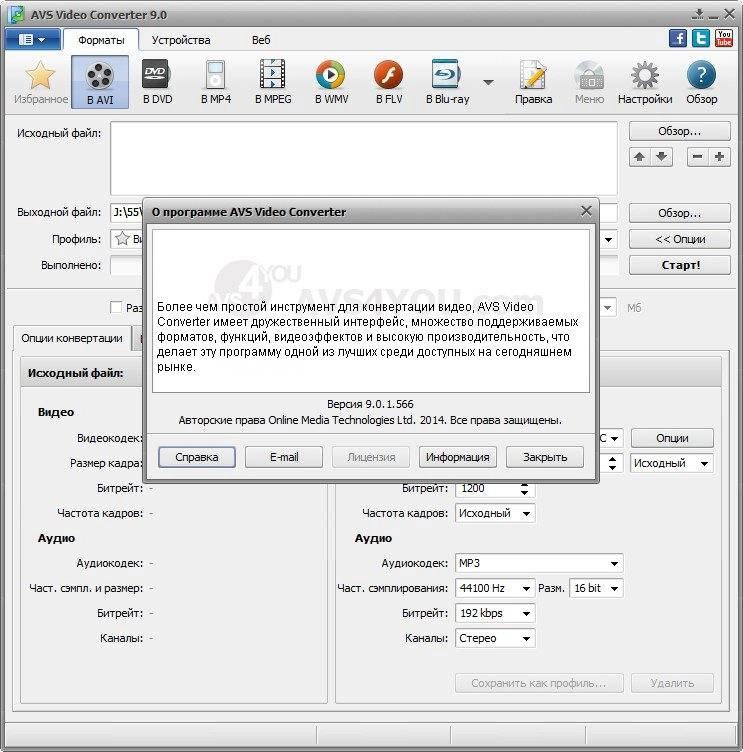Close the About AVS Video Converter dialog
This screenshot has width=743, height=752.
coord(586,211)
